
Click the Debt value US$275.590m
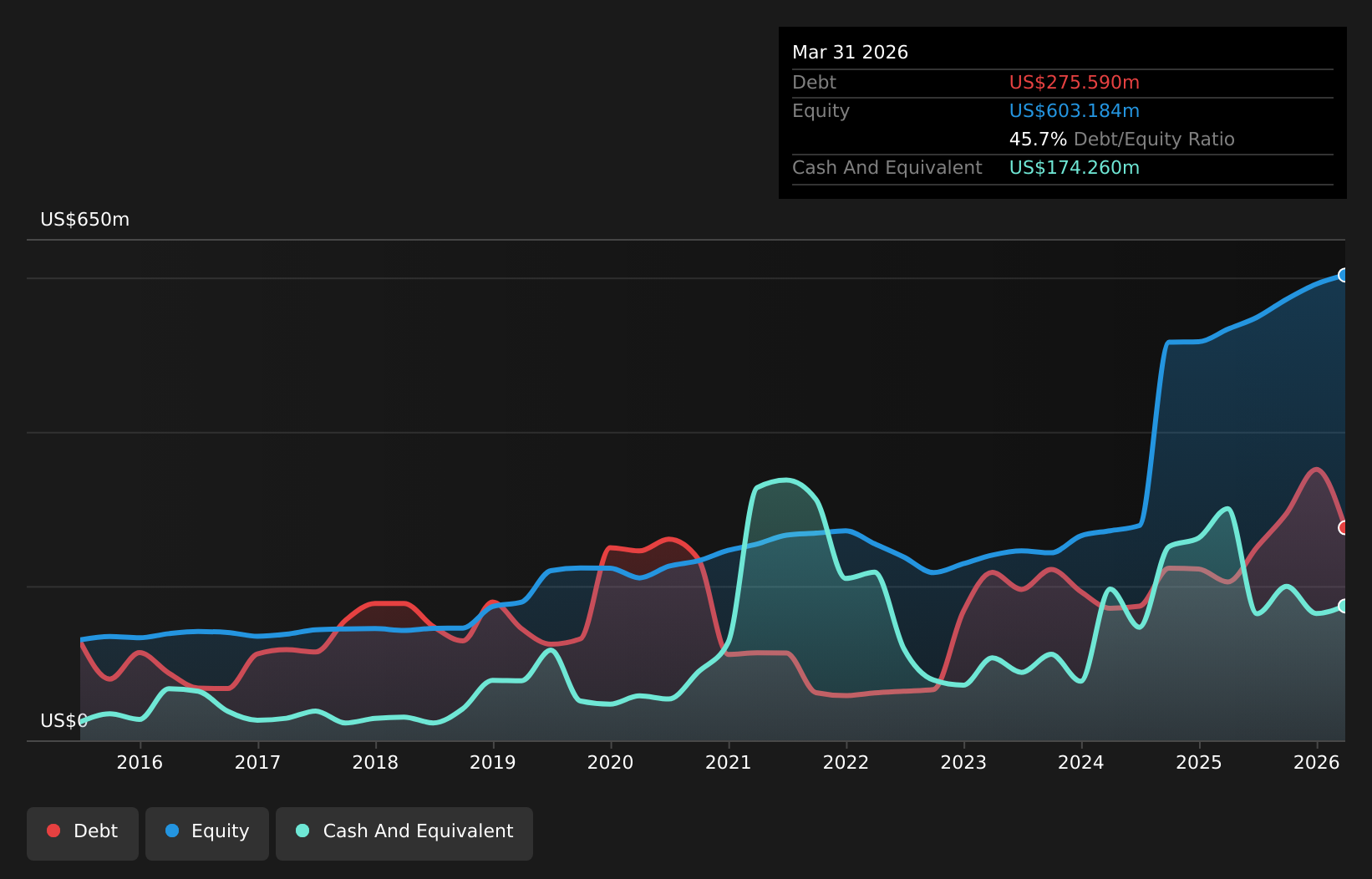click(1074, 83)
